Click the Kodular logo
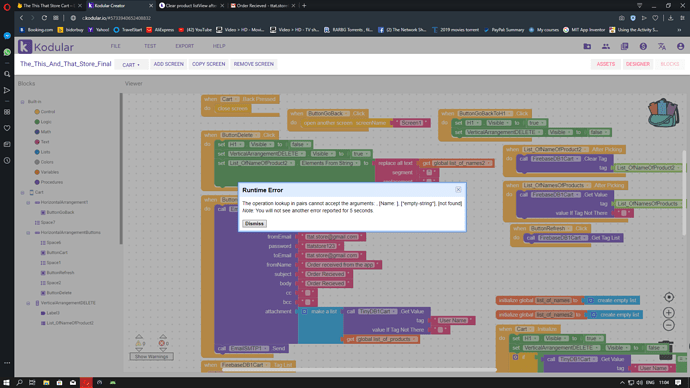The image size is (690, 388). point(46,47)
